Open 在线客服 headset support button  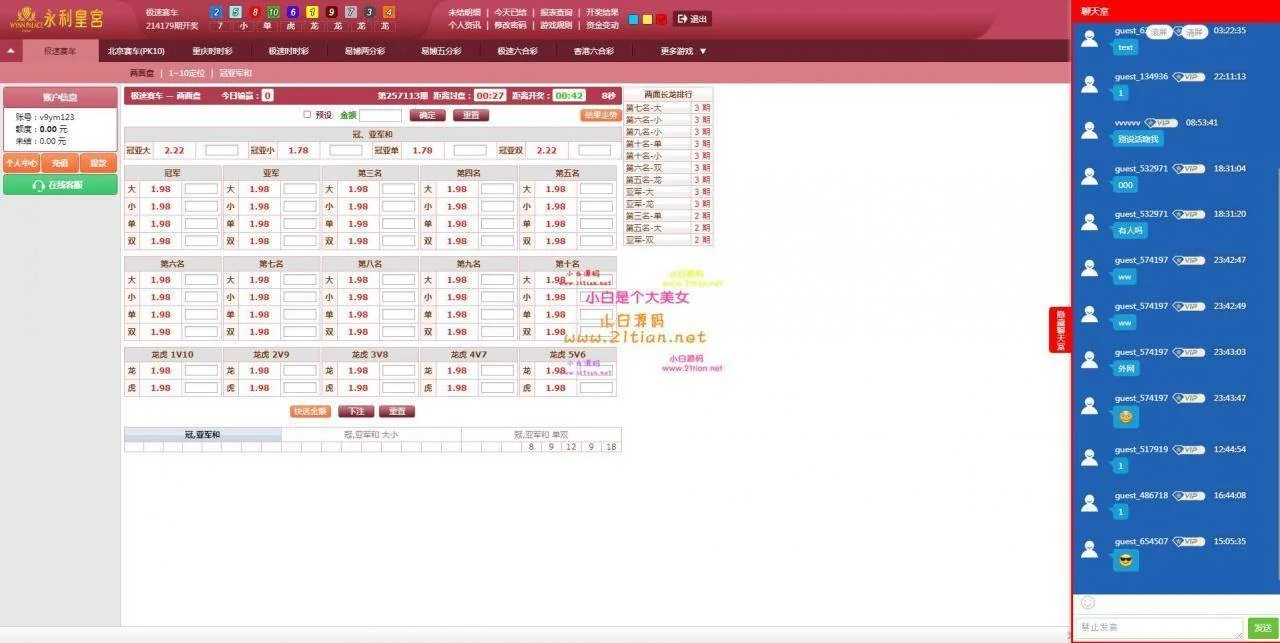point(60,185)
